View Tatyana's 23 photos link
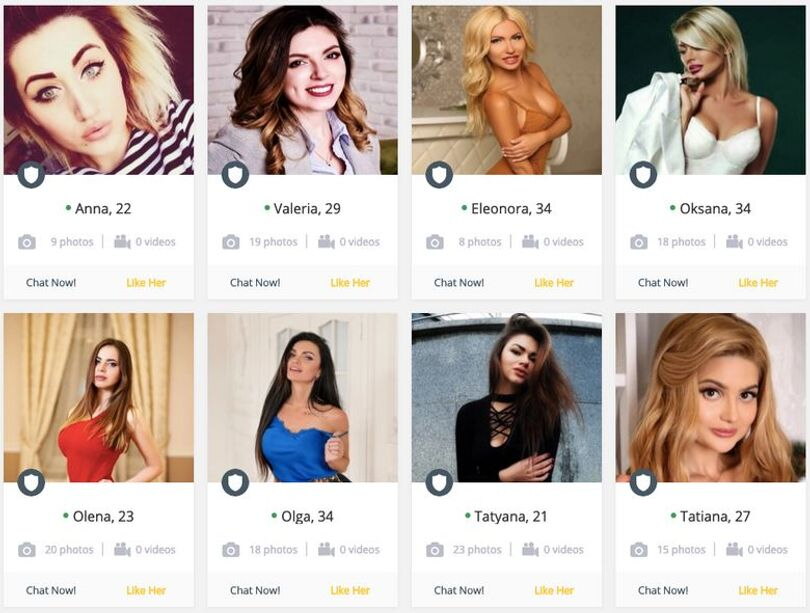This screenshot has width=810, height=613. click(x=477, y=549)
